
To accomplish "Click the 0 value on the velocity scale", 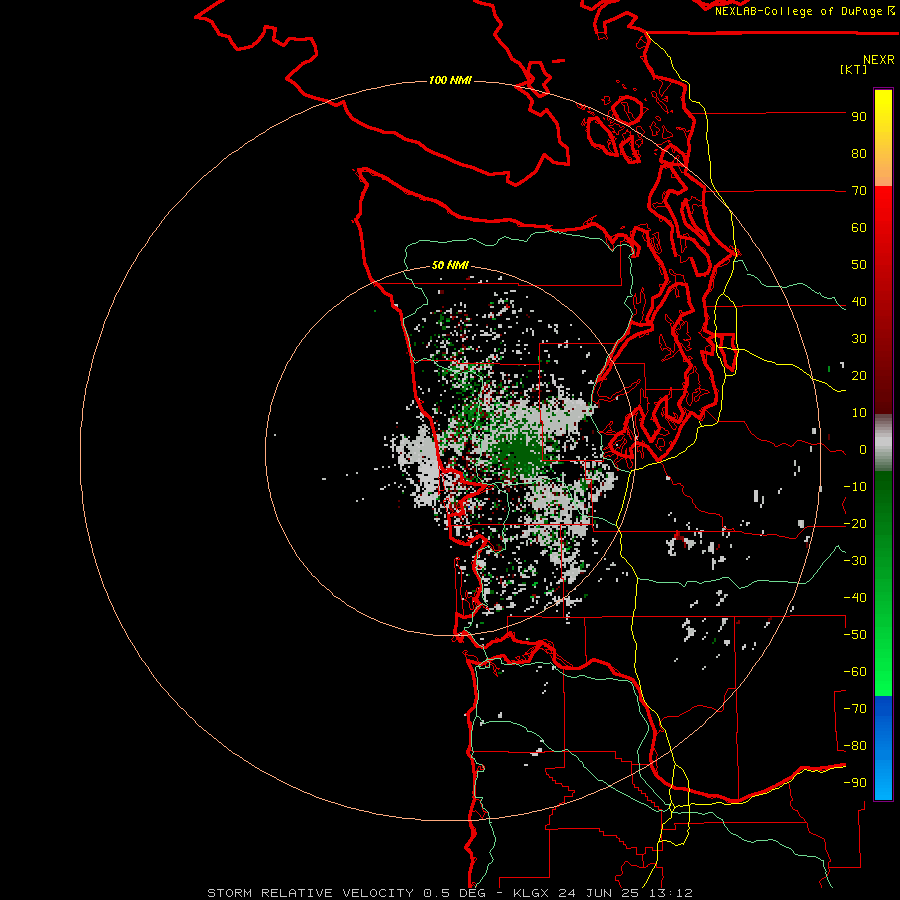I will [x=863, y=450].
